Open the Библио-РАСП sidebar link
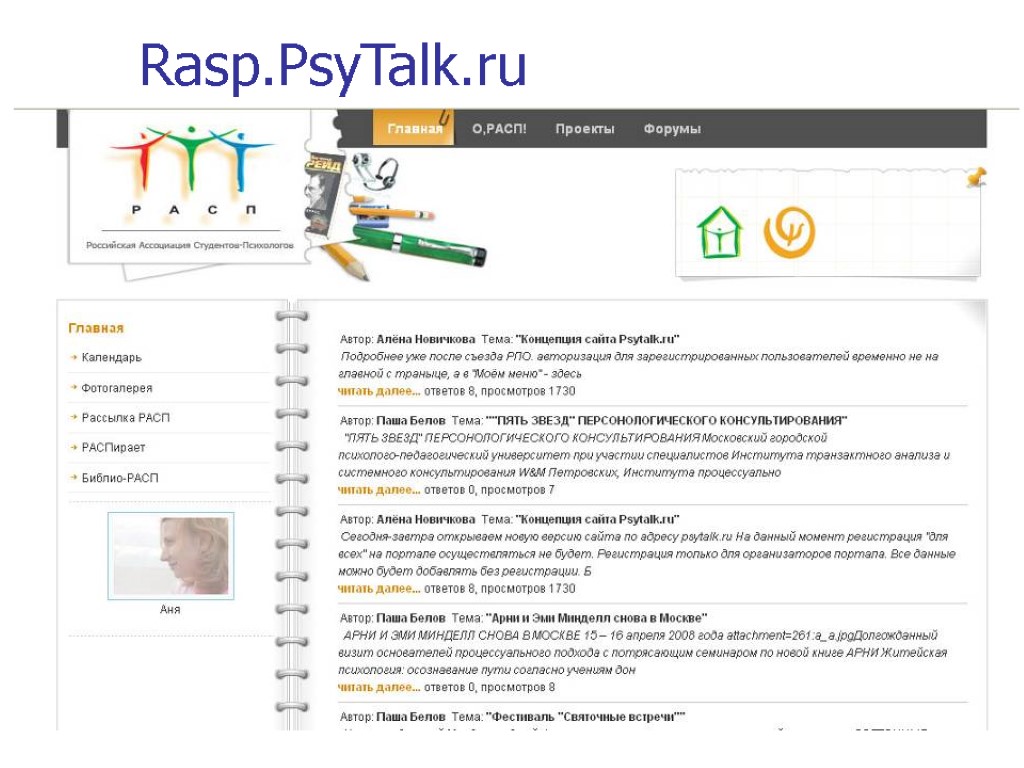 click(120, 477)
